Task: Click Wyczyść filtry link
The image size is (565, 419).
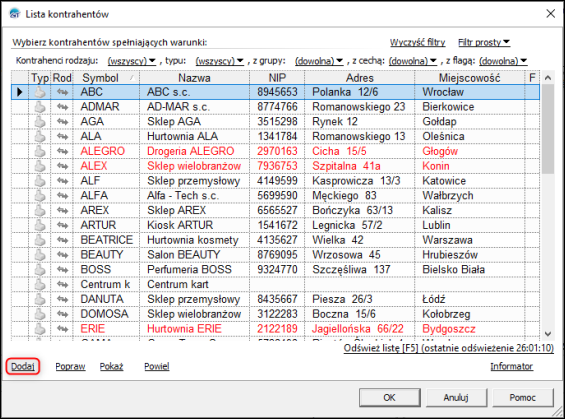Action: [x=417, y=43]
